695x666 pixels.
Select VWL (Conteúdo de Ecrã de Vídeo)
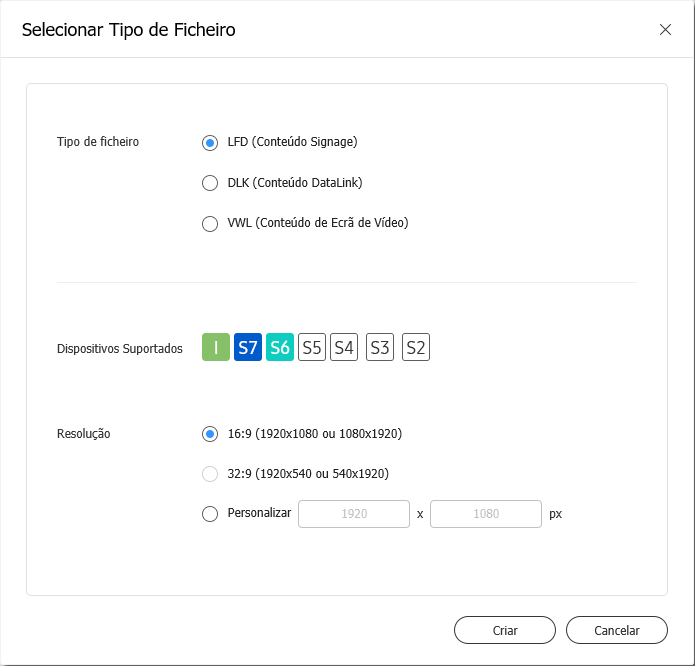(210, 224)
